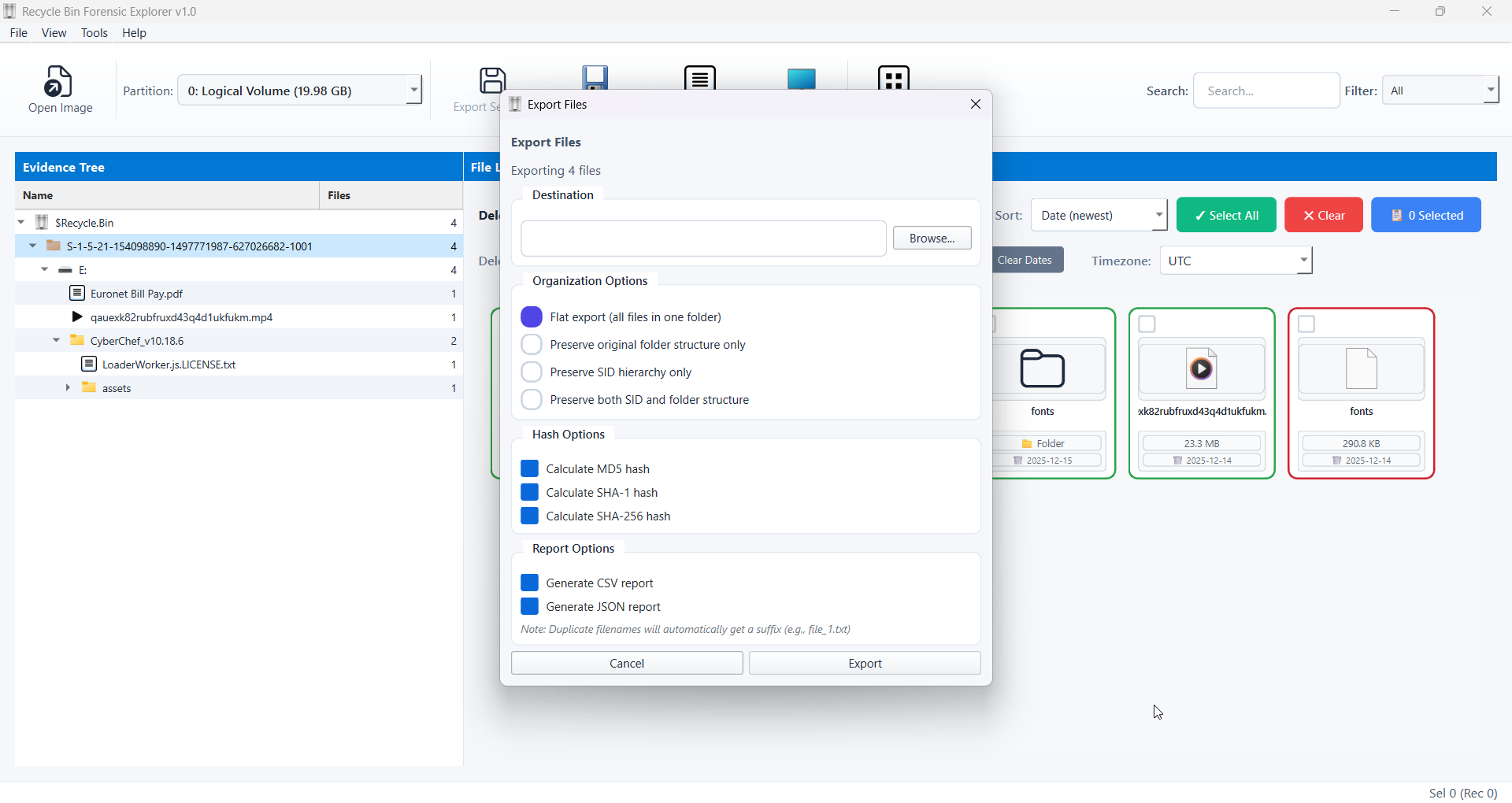The image size is (1512, 803).
Task: Click inside the Search field
Action: pyautogui.click(x=1266, y=90)
